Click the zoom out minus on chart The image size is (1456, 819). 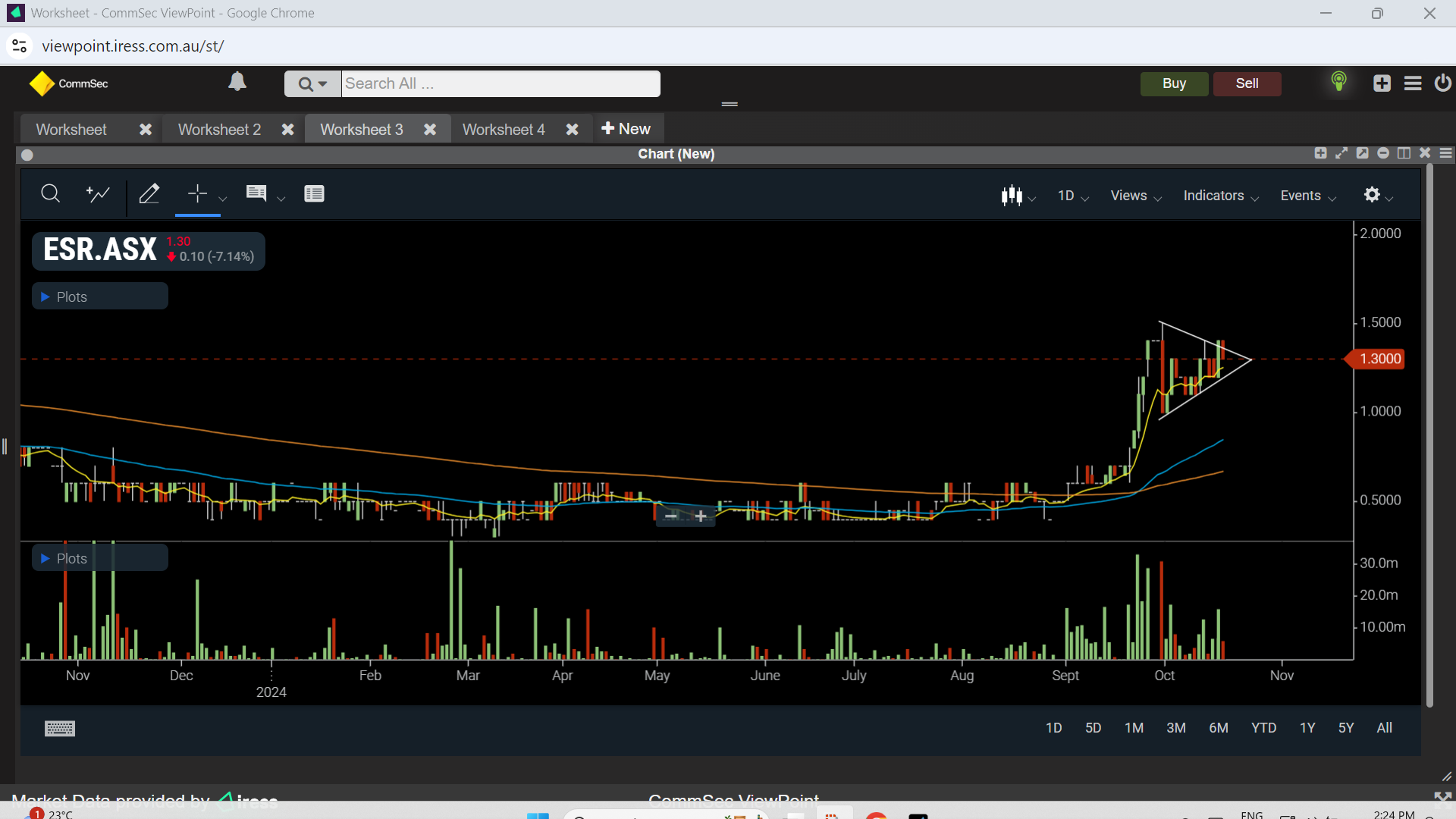point(671,516)
